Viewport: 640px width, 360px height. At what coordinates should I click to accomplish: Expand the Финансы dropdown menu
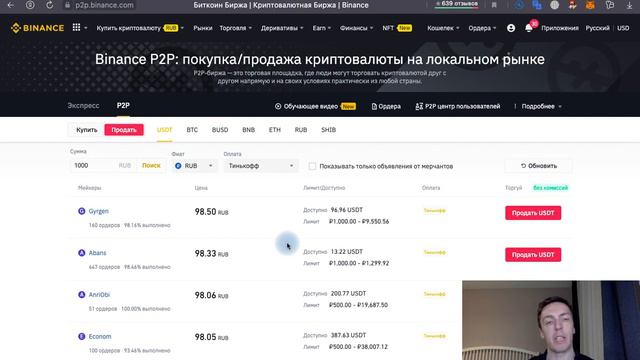click(356, 28)
